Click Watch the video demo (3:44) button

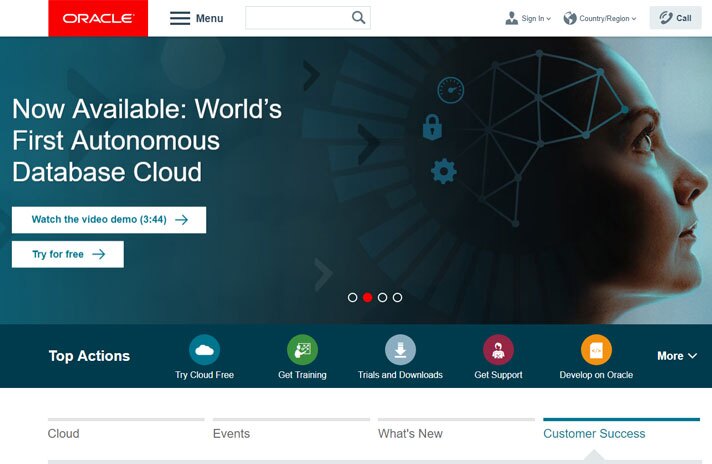[x=109, y=220]
